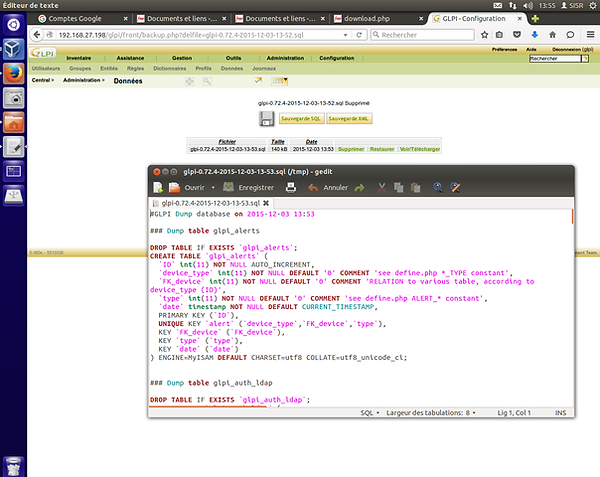Open gedit Find magnifier icon

click(x=437, y=187)
